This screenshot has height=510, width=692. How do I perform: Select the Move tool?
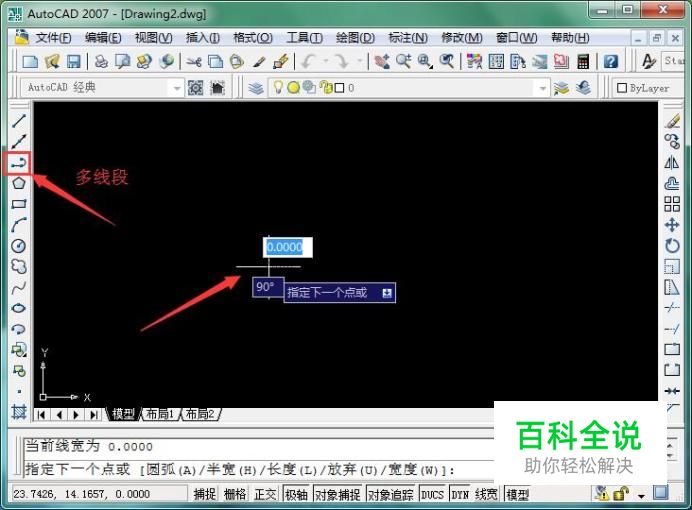click(x=672, y=225)
